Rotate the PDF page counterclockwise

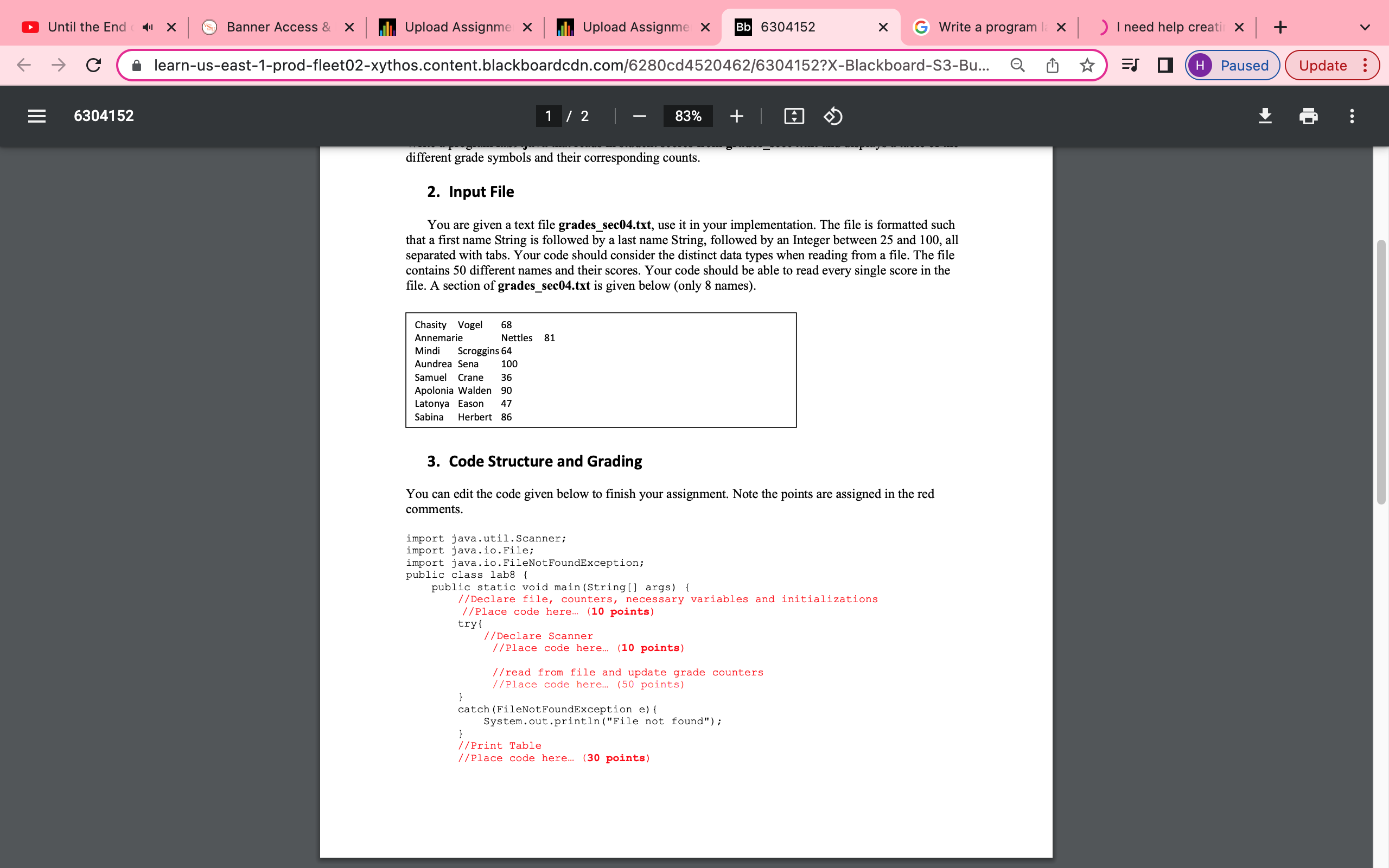832,116
